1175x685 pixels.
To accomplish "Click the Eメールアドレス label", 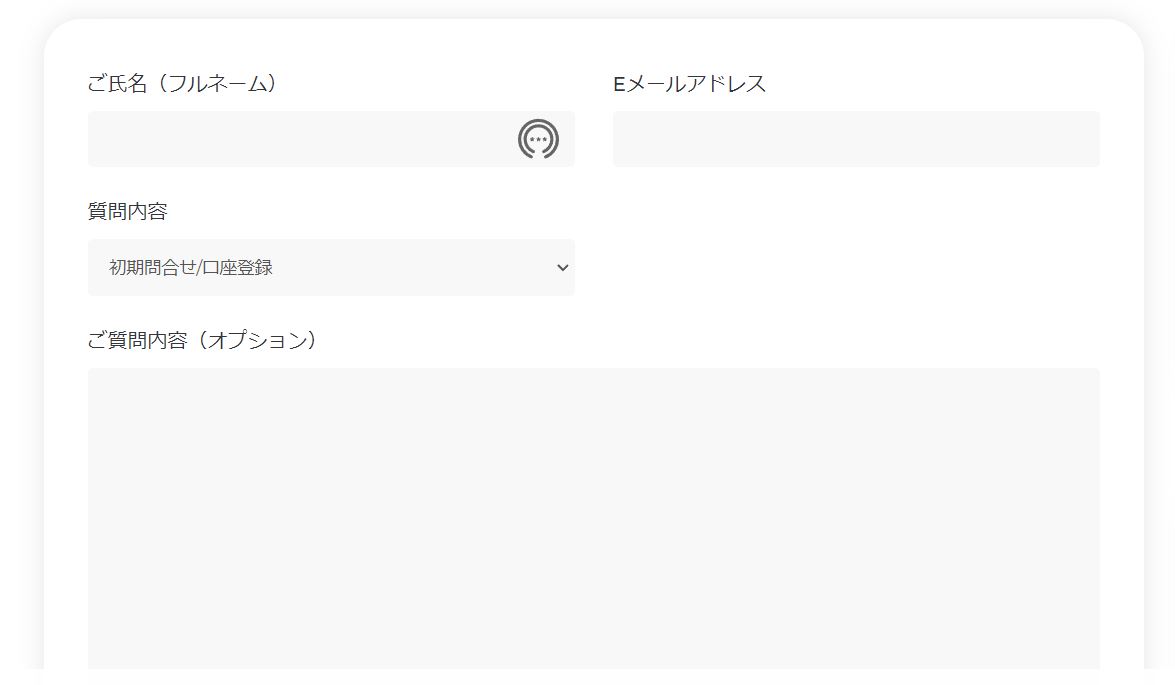I will 690,84.
